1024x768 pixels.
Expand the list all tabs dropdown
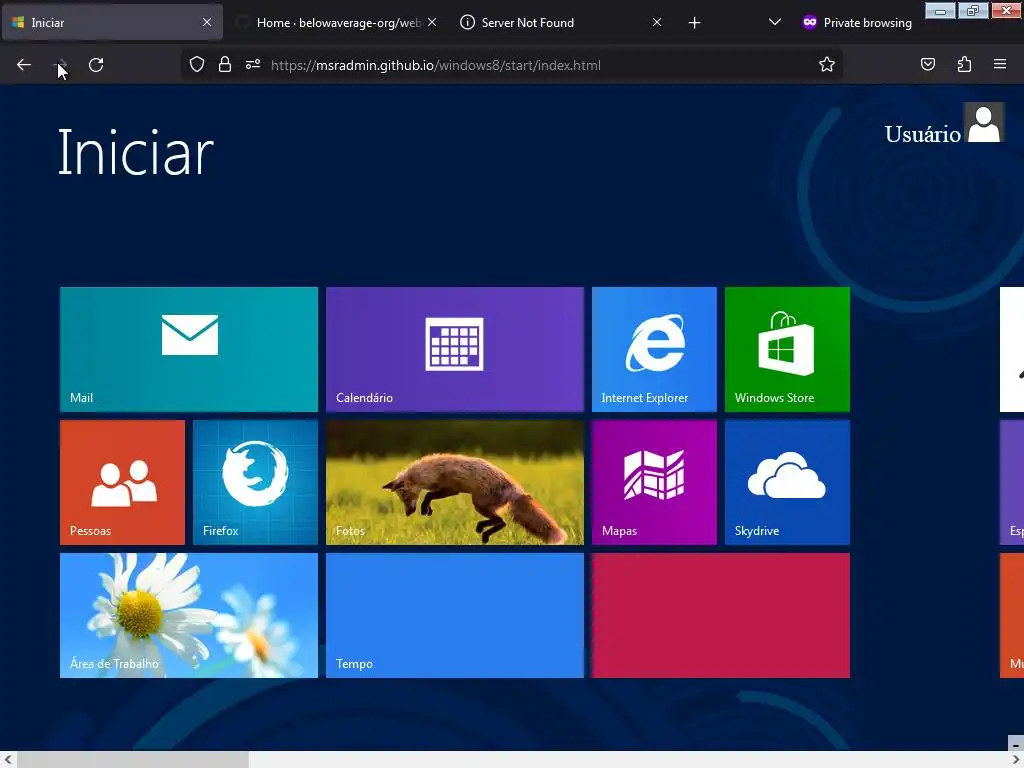coord(775,22)
